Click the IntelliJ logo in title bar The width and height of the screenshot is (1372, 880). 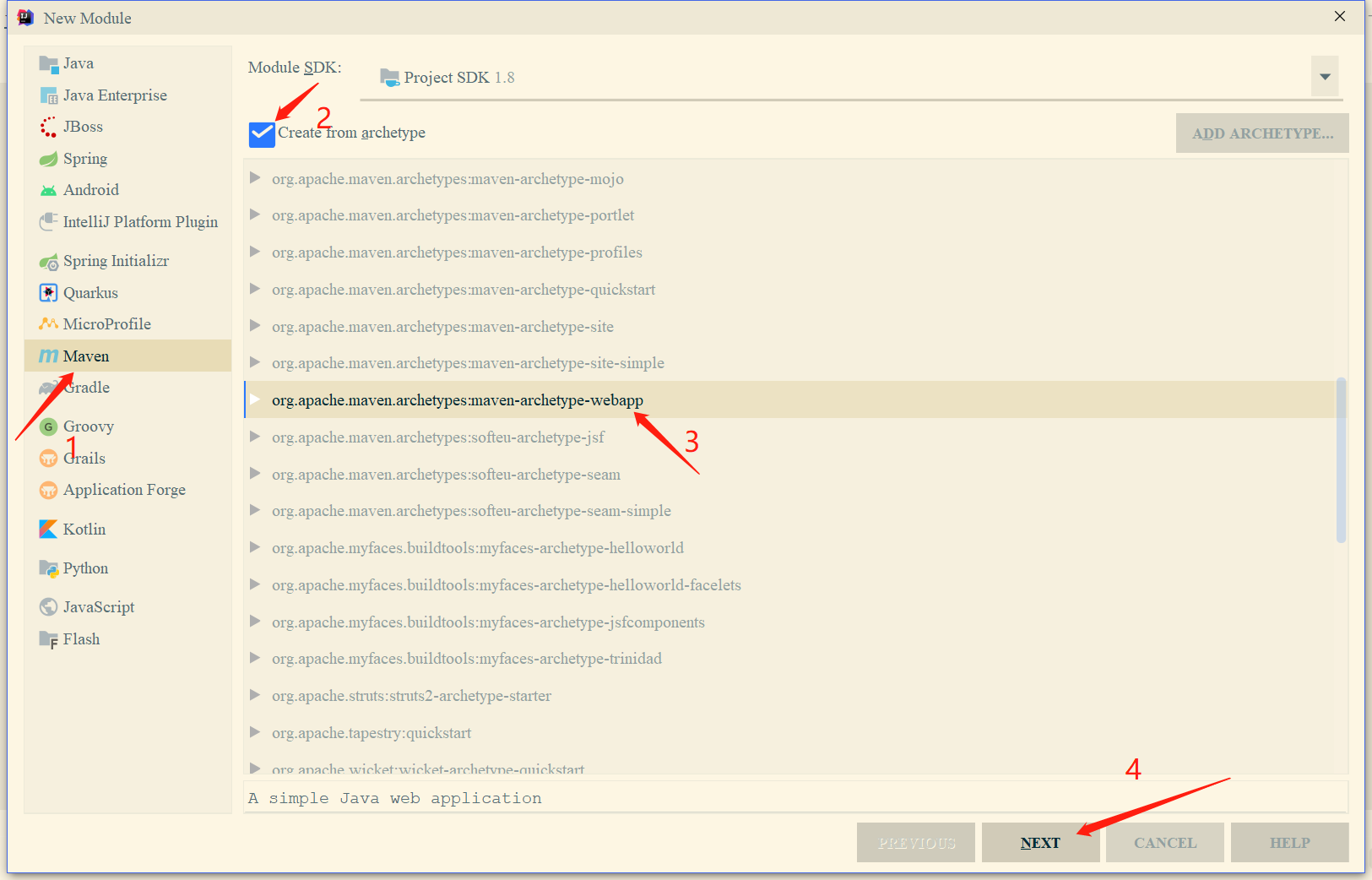25,18
